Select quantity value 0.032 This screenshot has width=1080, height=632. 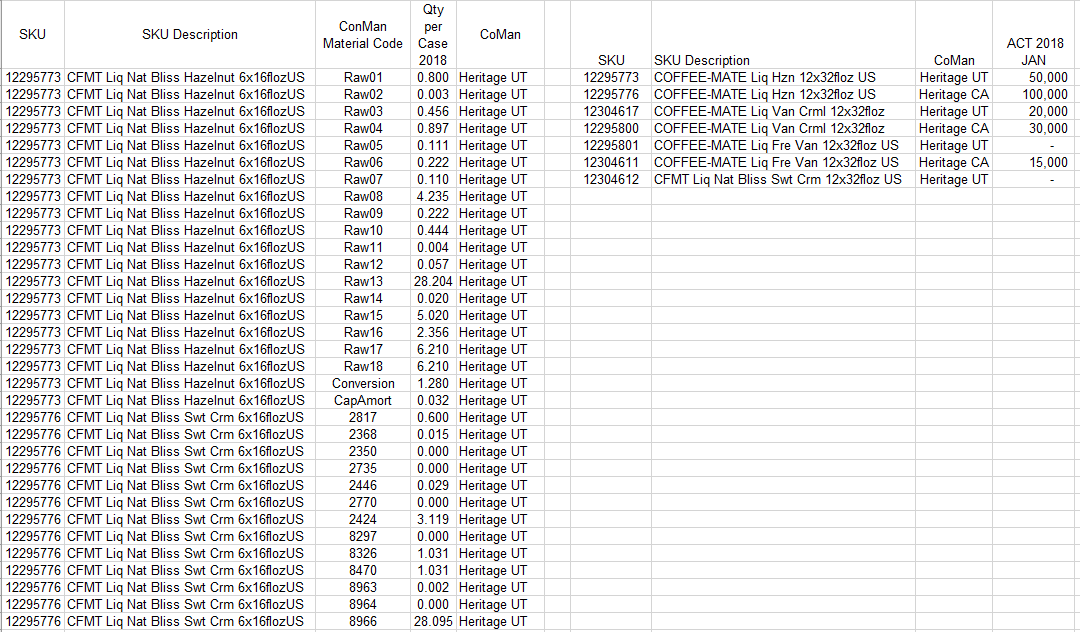433,400
